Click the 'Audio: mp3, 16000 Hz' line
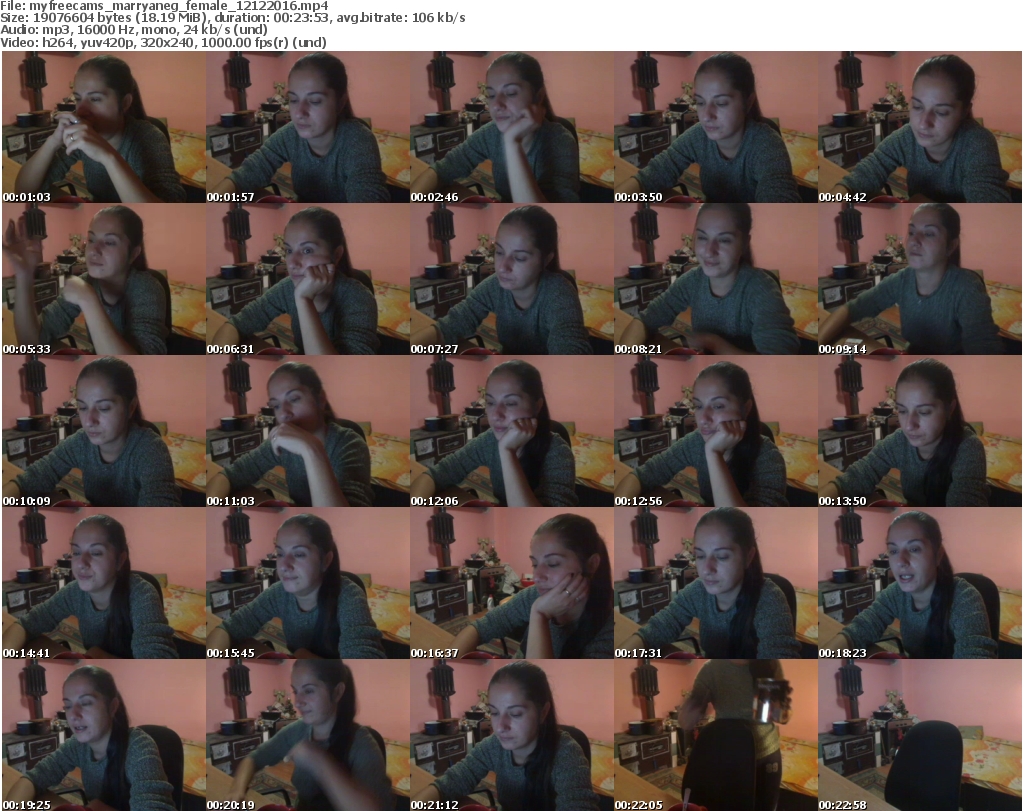This screenshot has height=811, width=1024. click(x=134, y=30)
